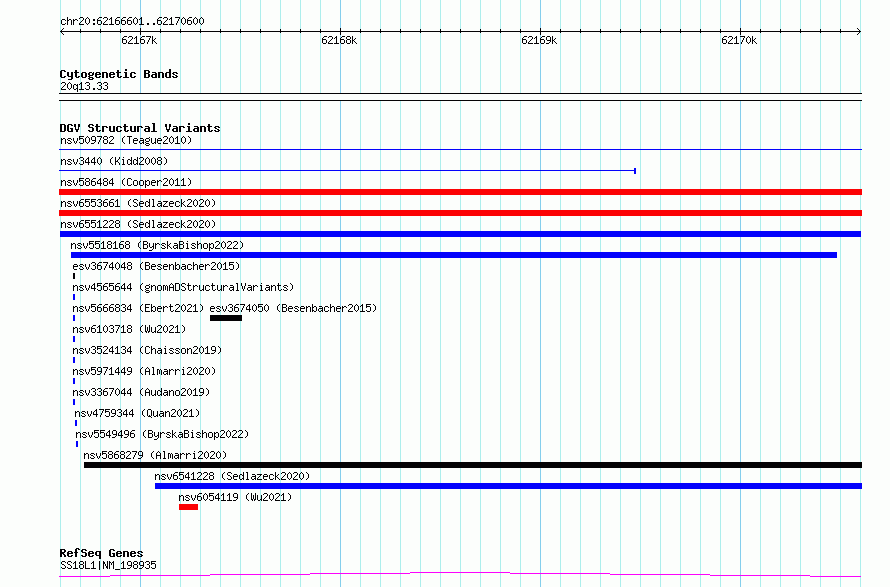Click the black bar under esv3674050
This screenshot has width=890, height=587.
pos(226,318)
